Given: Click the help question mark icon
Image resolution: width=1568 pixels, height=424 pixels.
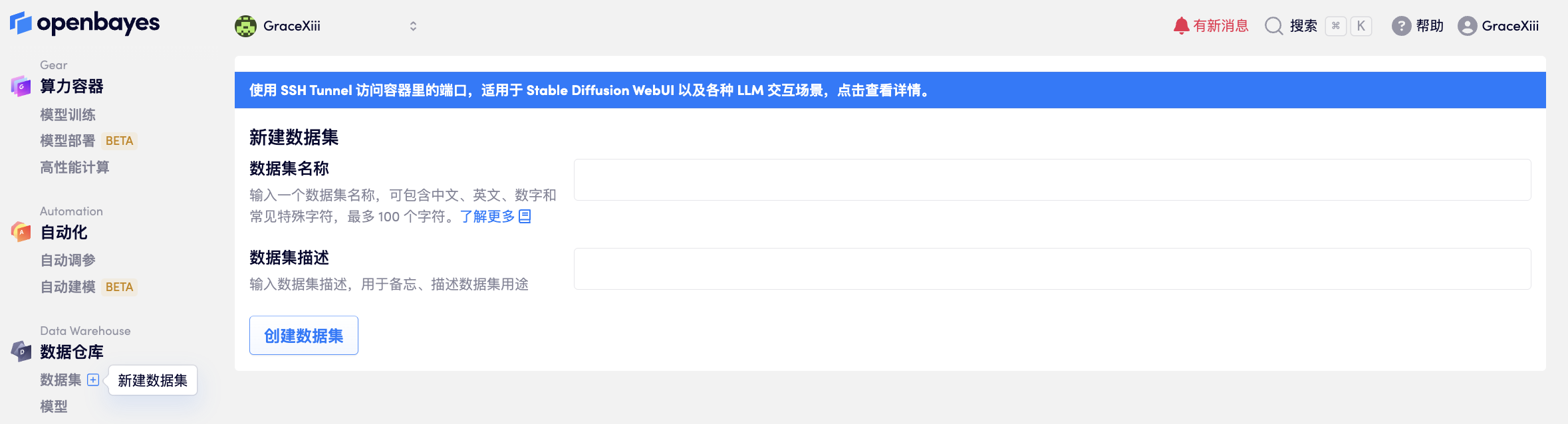Looking at the screenshot, I should (1401, 26).
